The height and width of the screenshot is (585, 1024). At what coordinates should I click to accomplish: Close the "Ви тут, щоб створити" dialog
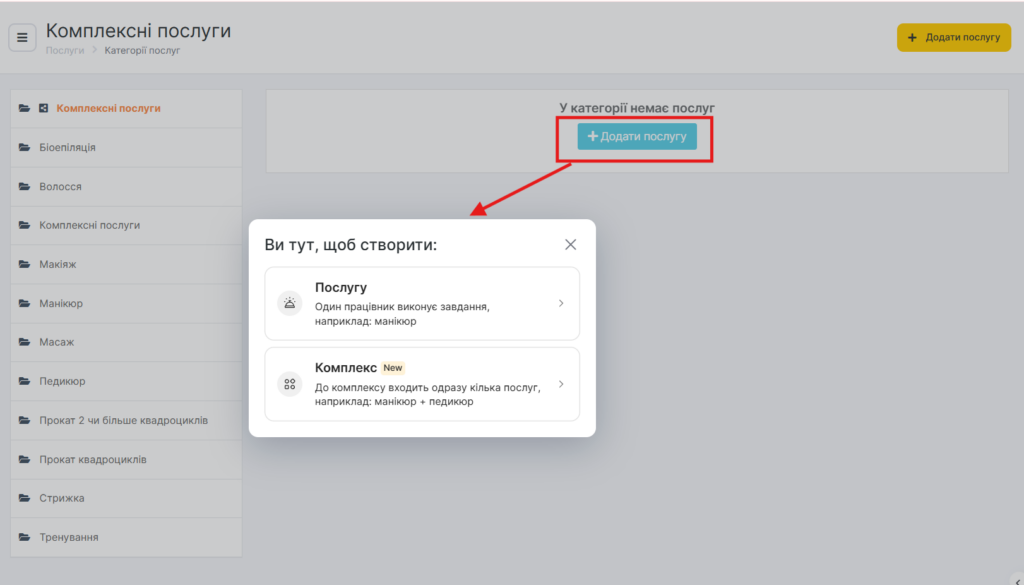pos(570,245)
